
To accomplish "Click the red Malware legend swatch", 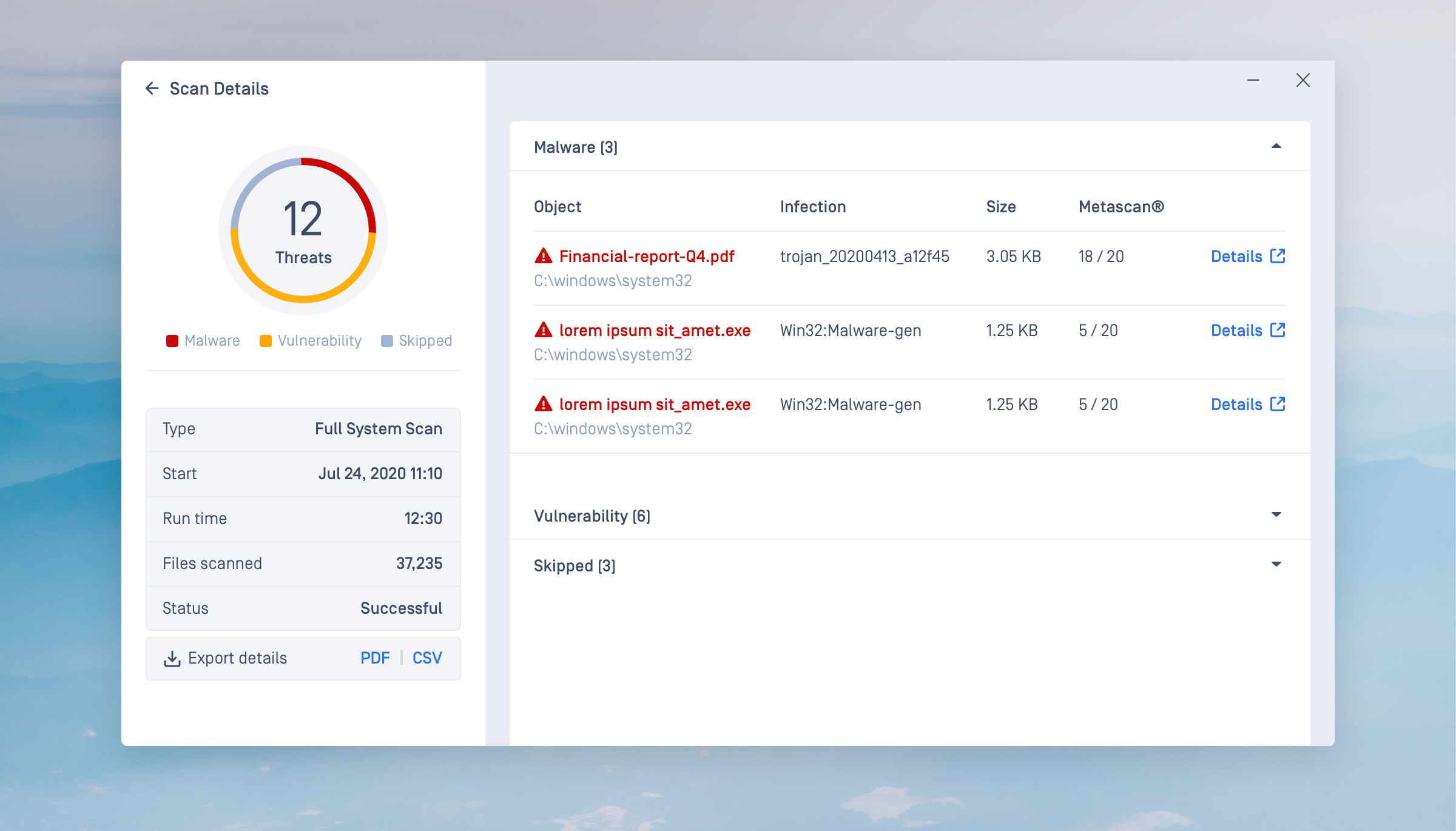I will 172,341.
